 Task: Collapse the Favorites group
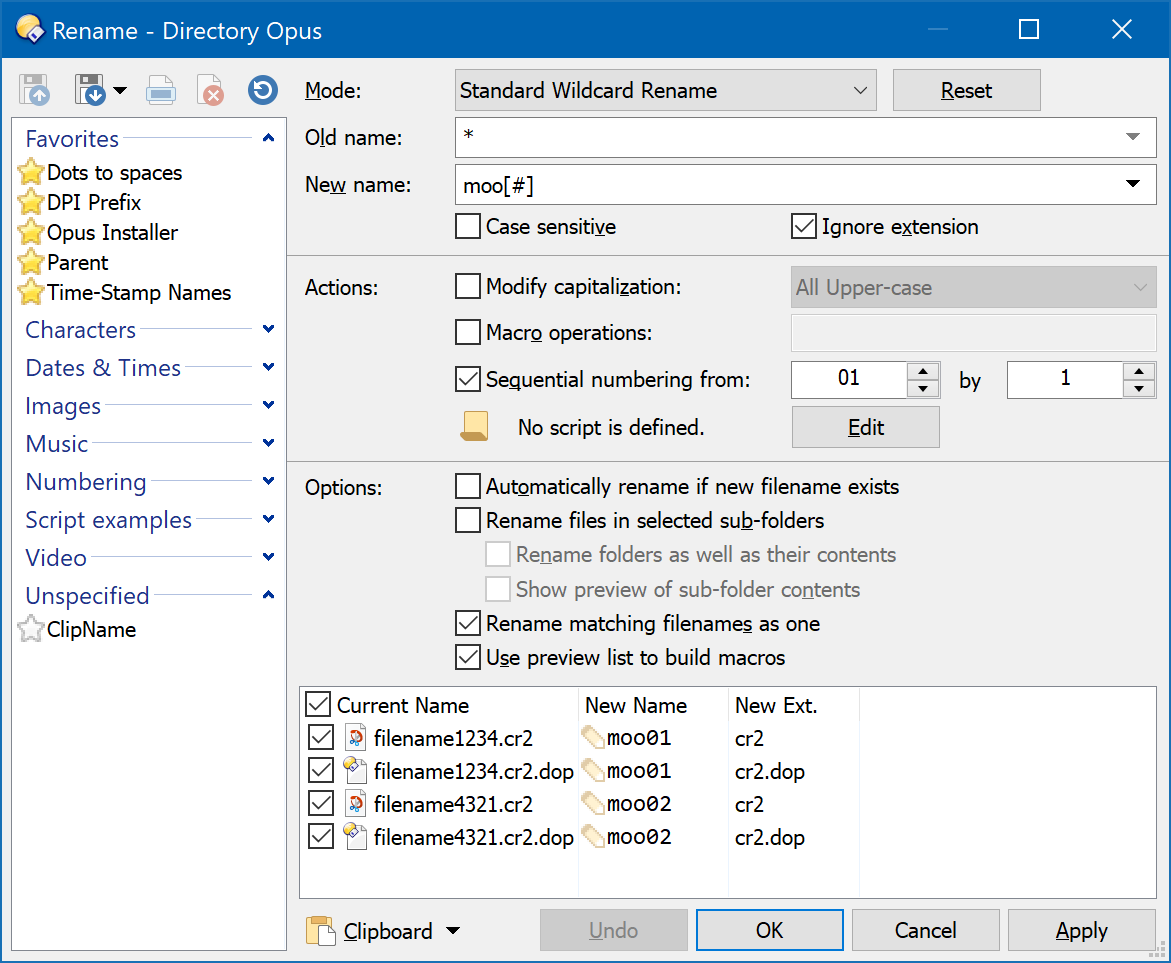[x=269, y=138]
